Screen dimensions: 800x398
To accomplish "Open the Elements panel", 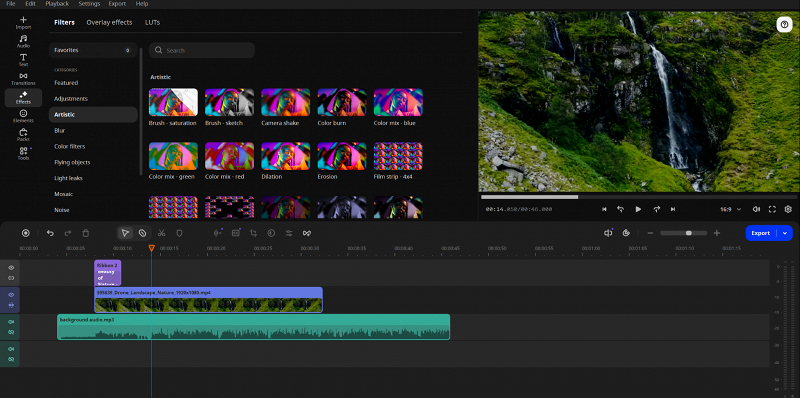I will click(23, 116).
